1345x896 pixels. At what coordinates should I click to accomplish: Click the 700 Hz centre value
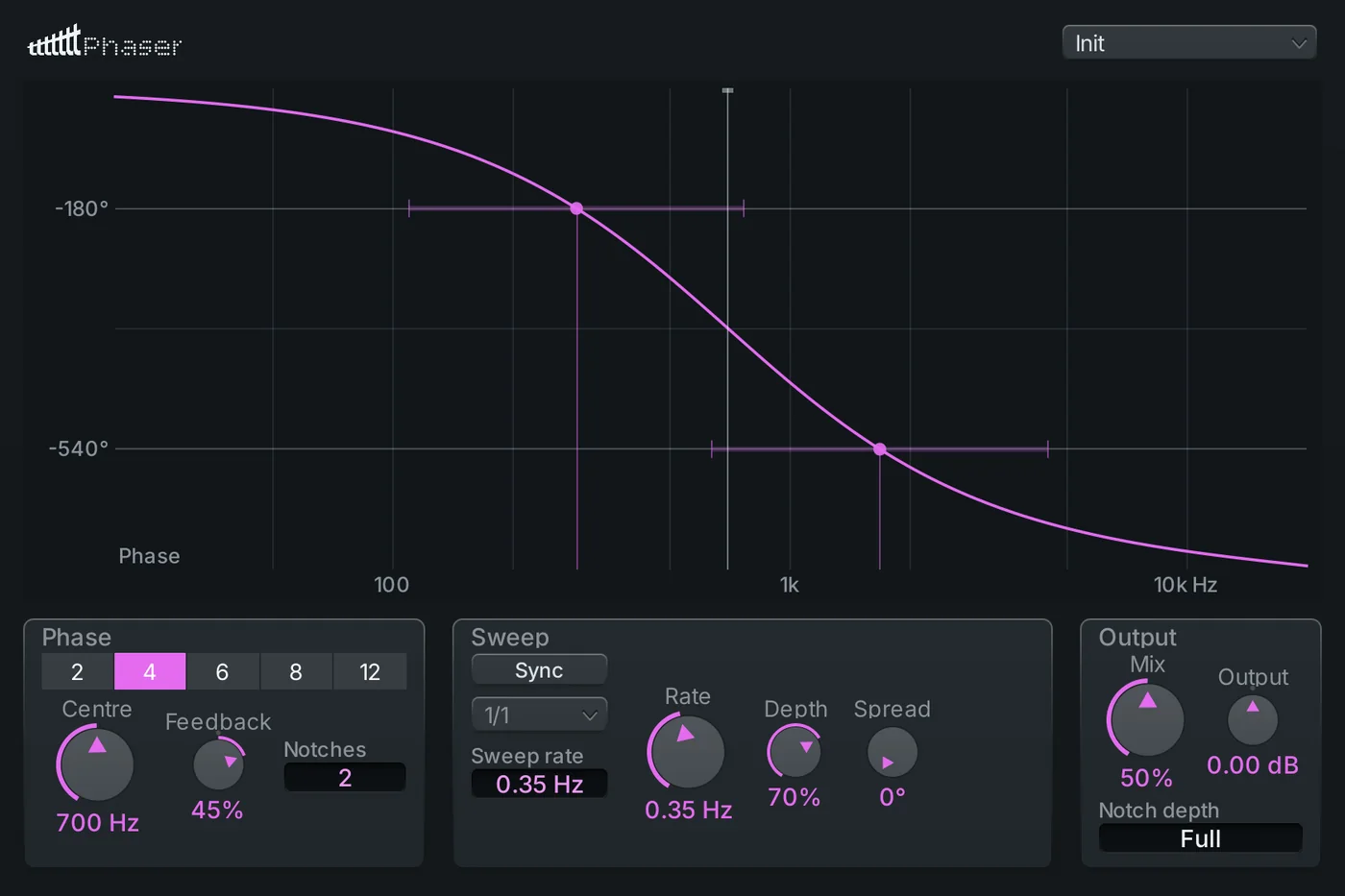point(98,823)
